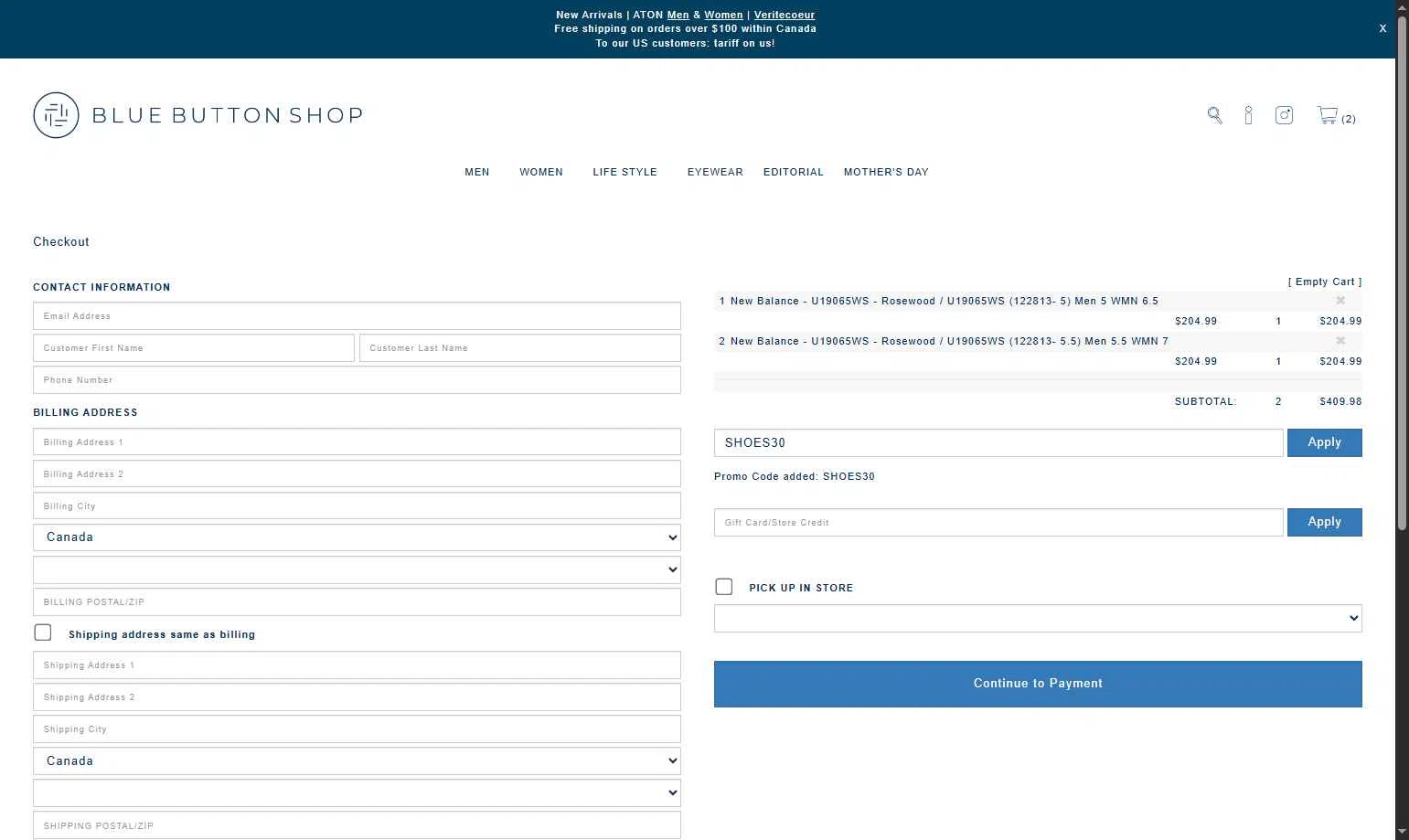1409x840 pixels.
Task: Open the shopping cart icon
Action: 1328,115
